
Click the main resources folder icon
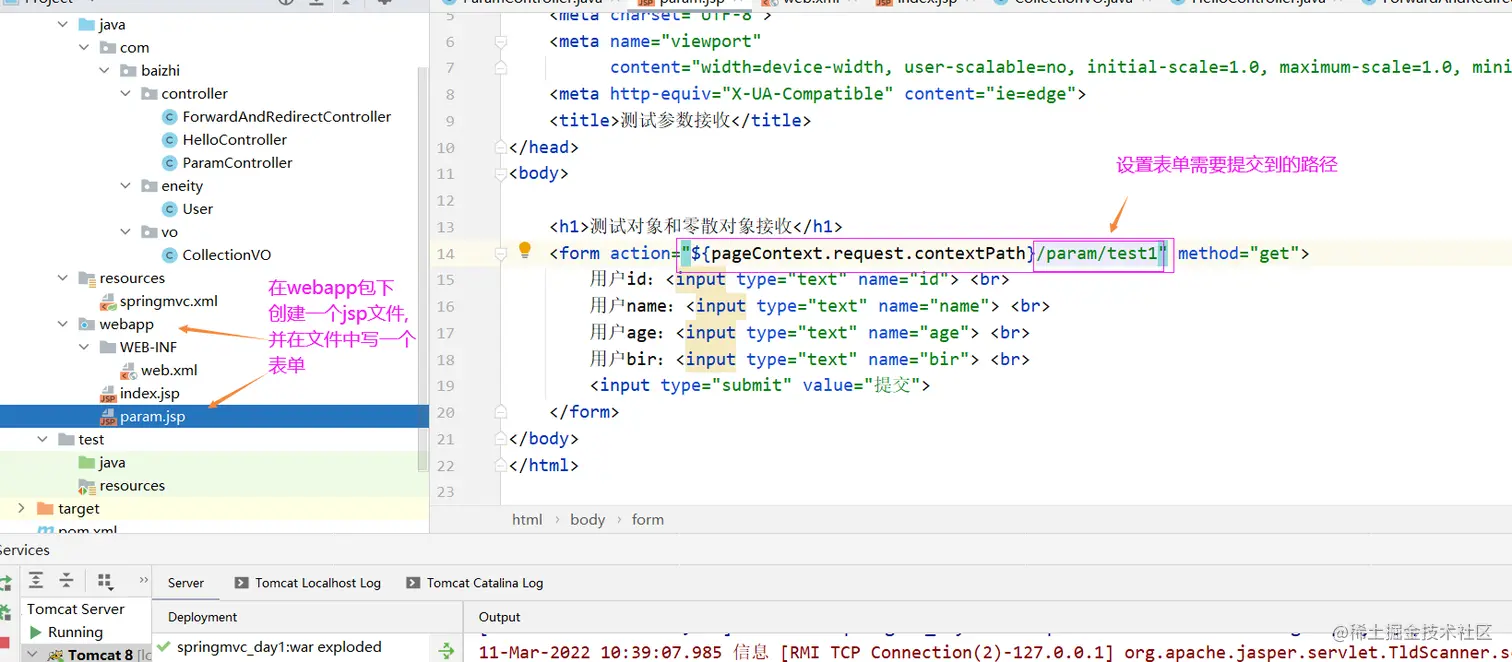coord(87,278)
